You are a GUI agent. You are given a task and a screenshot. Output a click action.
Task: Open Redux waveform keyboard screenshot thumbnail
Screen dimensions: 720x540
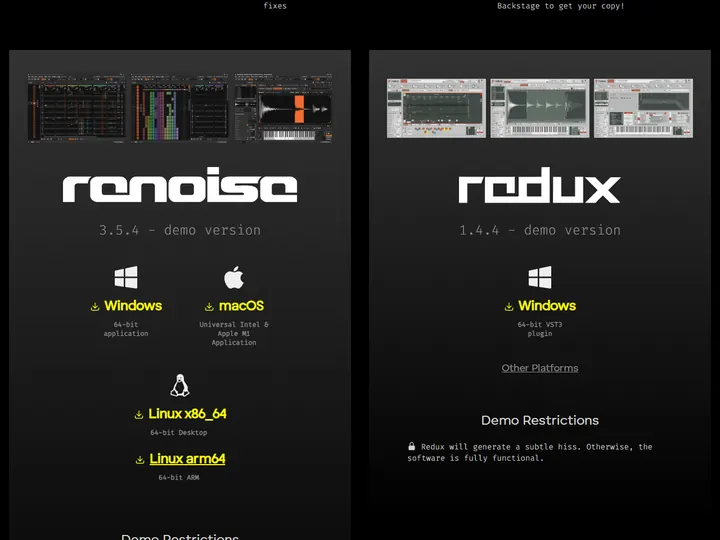pos(540,108)
